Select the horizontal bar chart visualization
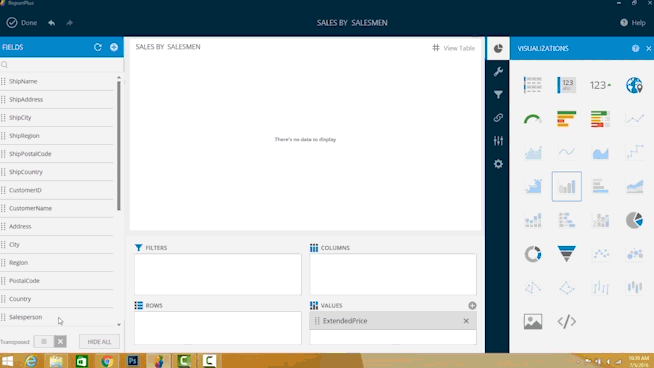 (601, 186)
